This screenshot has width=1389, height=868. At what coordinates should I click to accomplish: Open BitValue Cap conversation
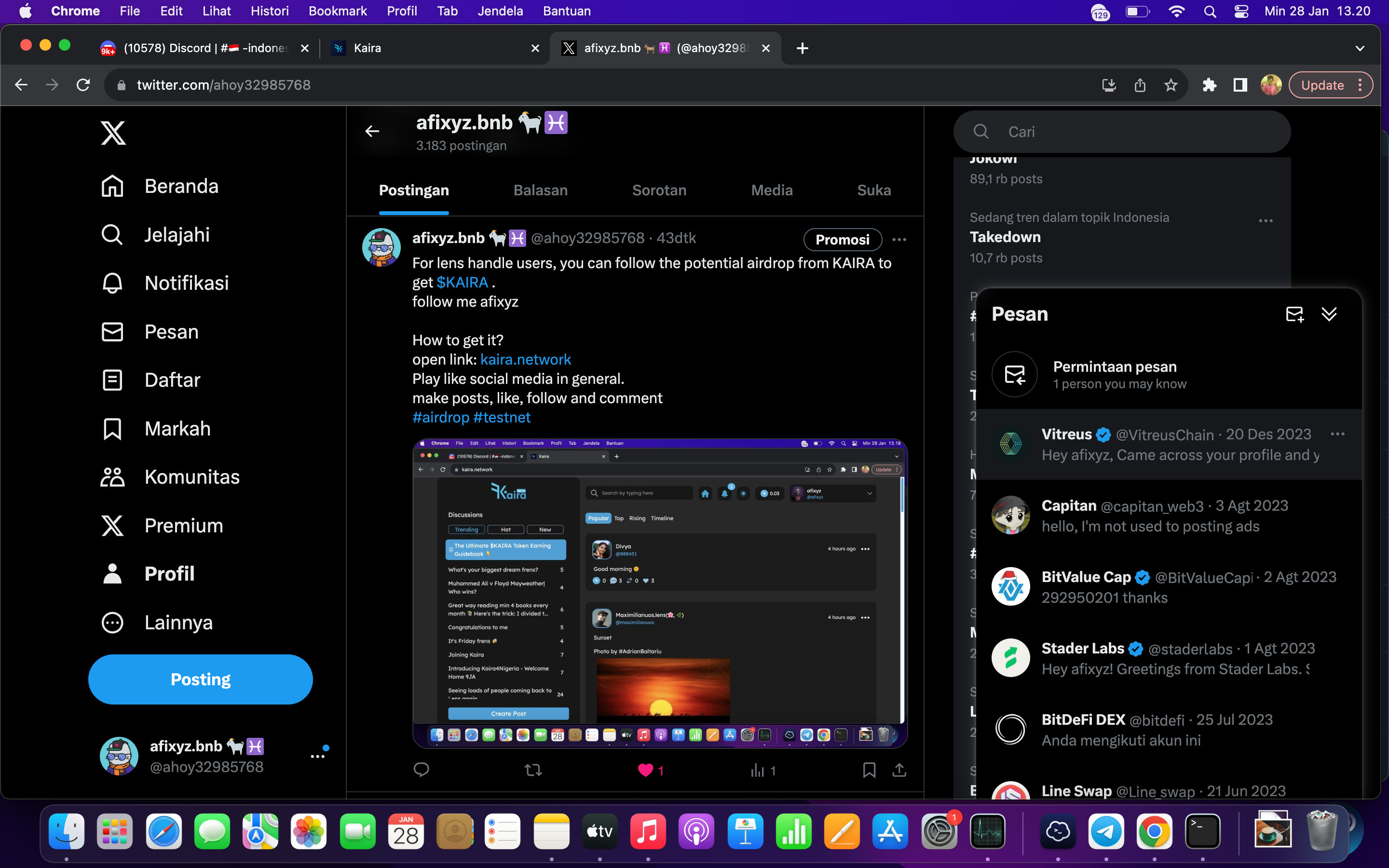tap(1169, 587)
